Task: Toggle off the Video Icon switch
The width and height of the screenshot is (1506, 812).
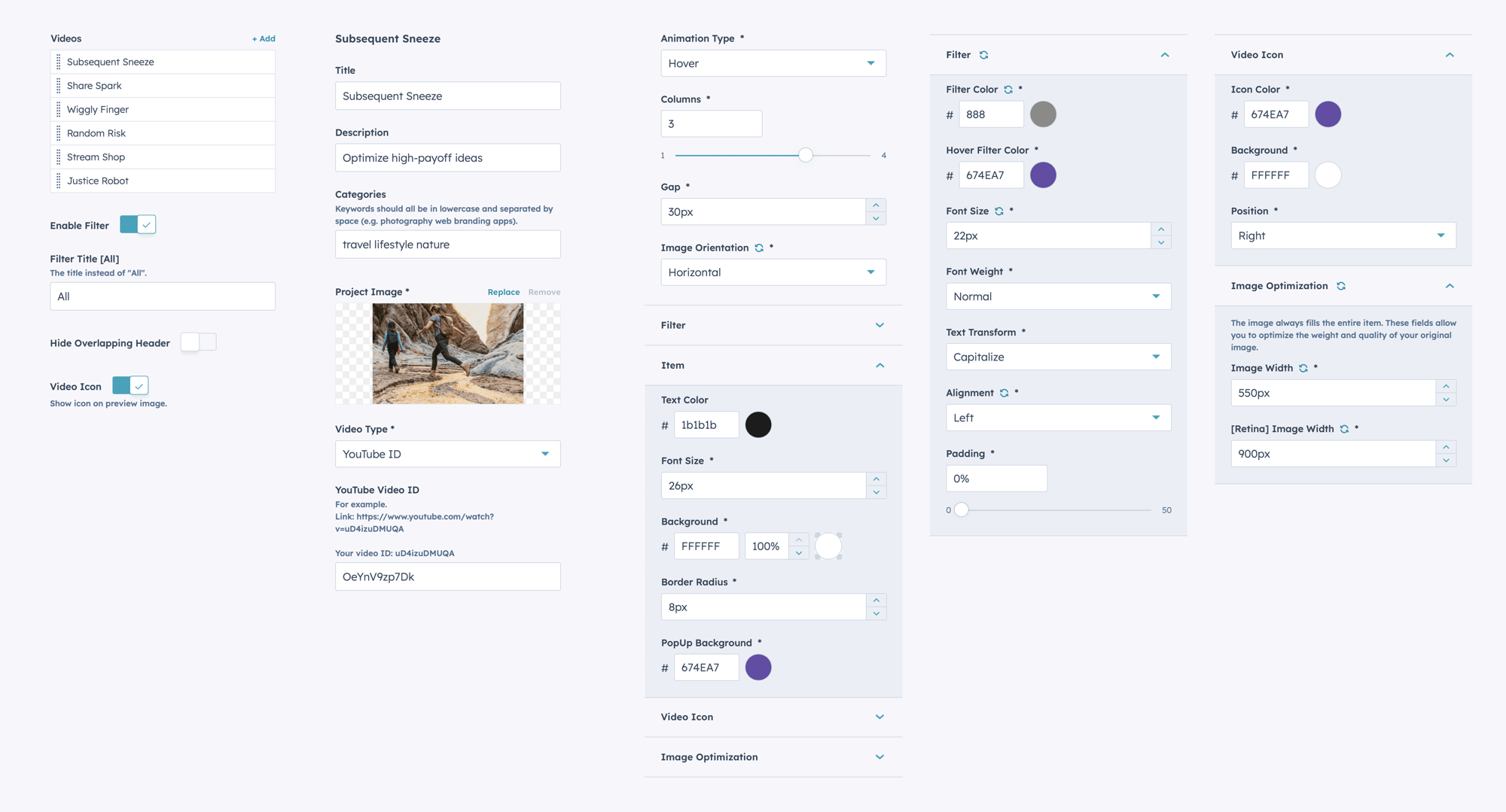Action: click(x=130, y=386)
